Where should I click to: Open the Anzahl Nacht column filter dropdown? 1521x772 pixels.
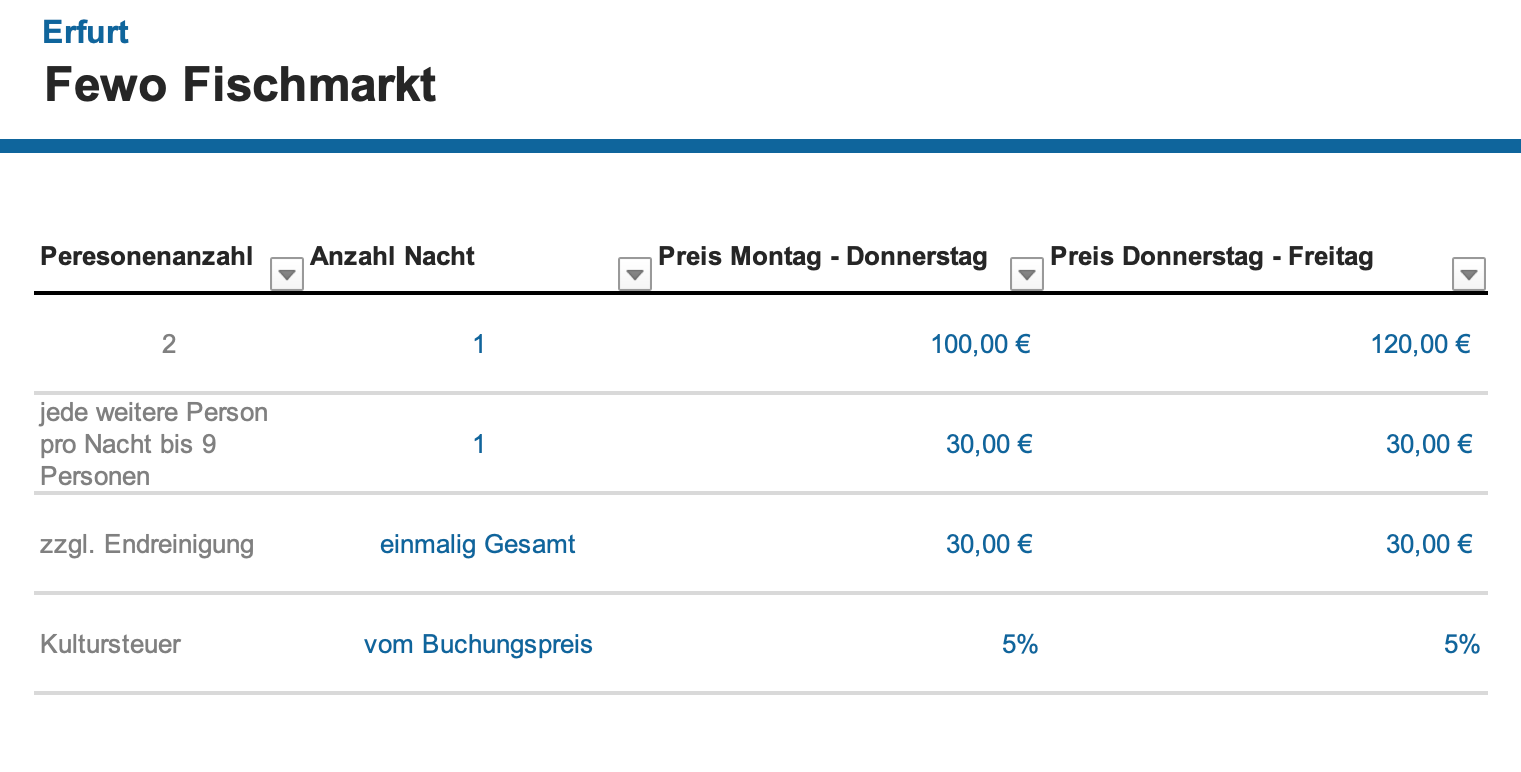(x=635, y=273)
